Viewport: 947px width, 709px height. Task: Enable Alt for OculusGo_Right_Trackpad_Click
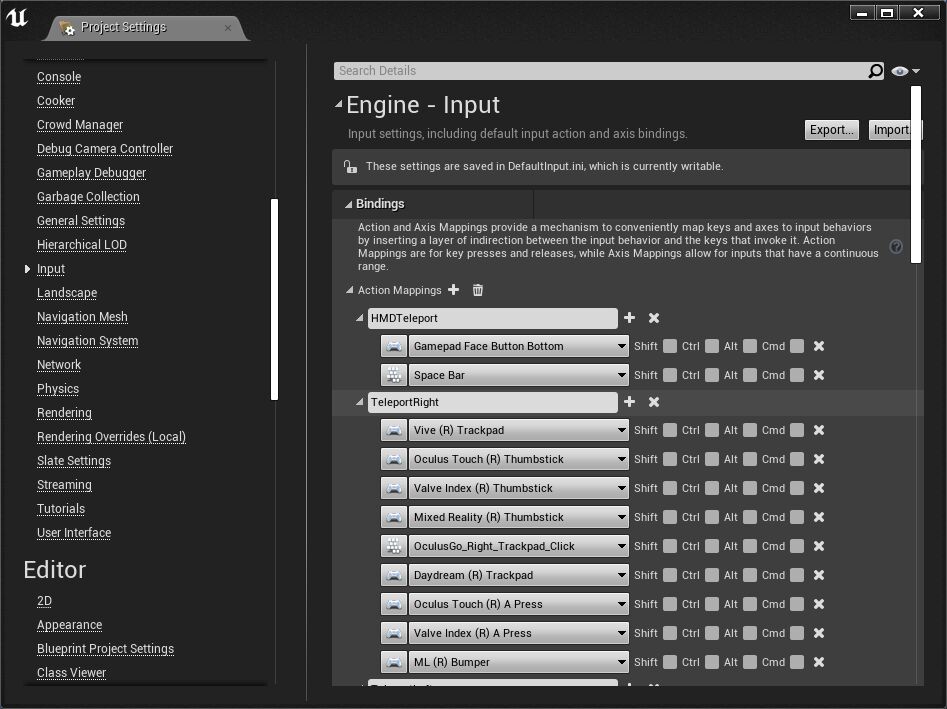[750, 546]
